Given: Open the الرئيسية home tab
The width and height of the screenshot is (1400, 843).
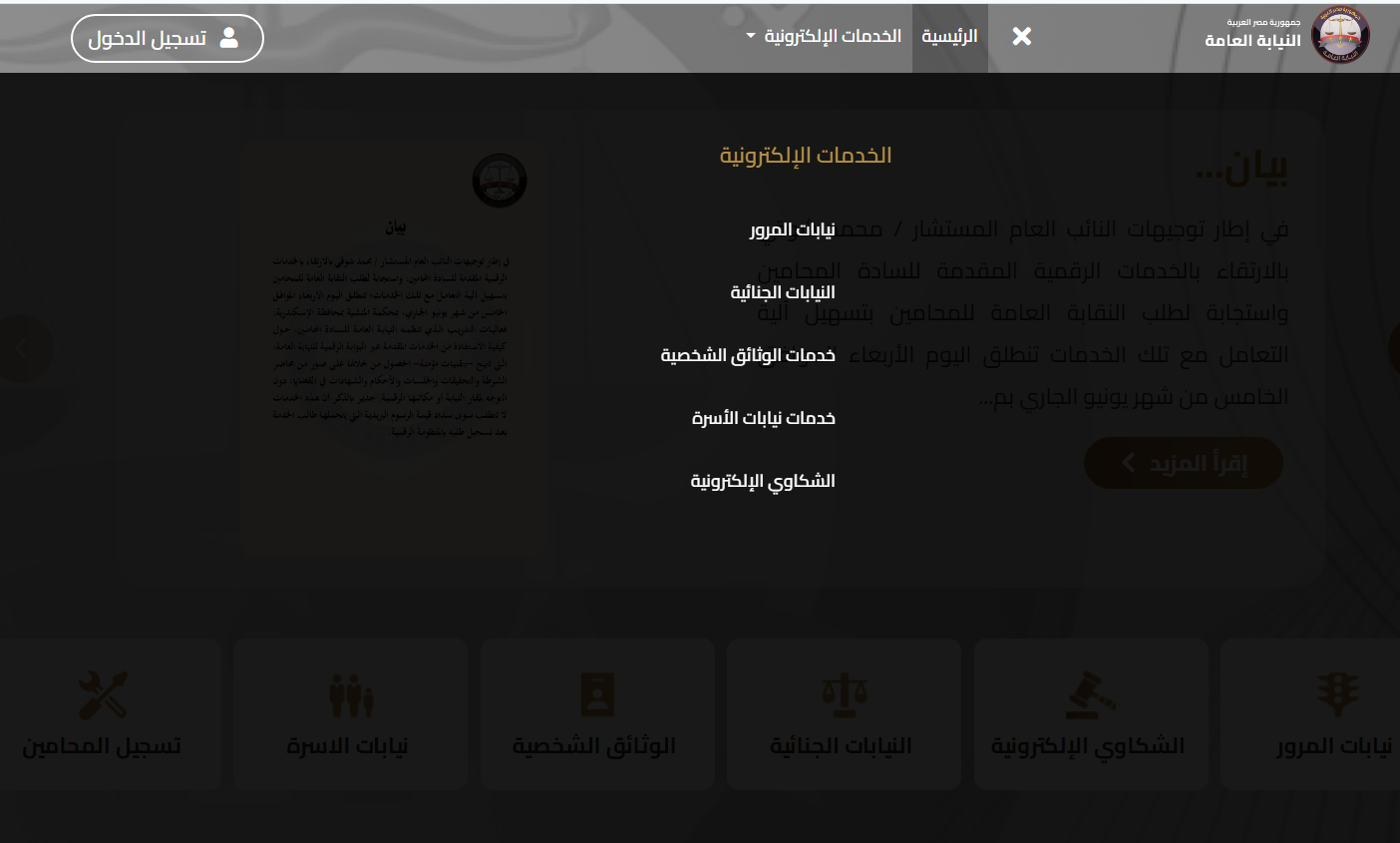Looking at the screenshot, I should coord(949,37).
